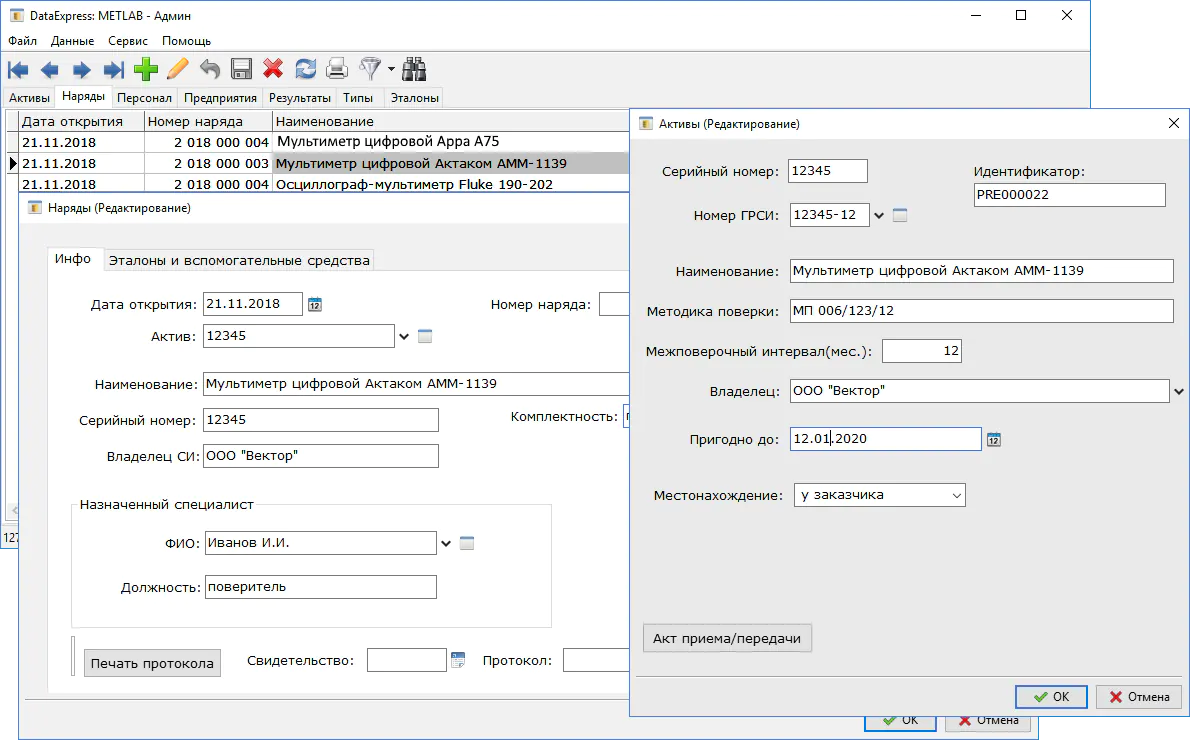Click Печать протокола button
This screenshot has height=740, width=1190.
coord(152,663)
